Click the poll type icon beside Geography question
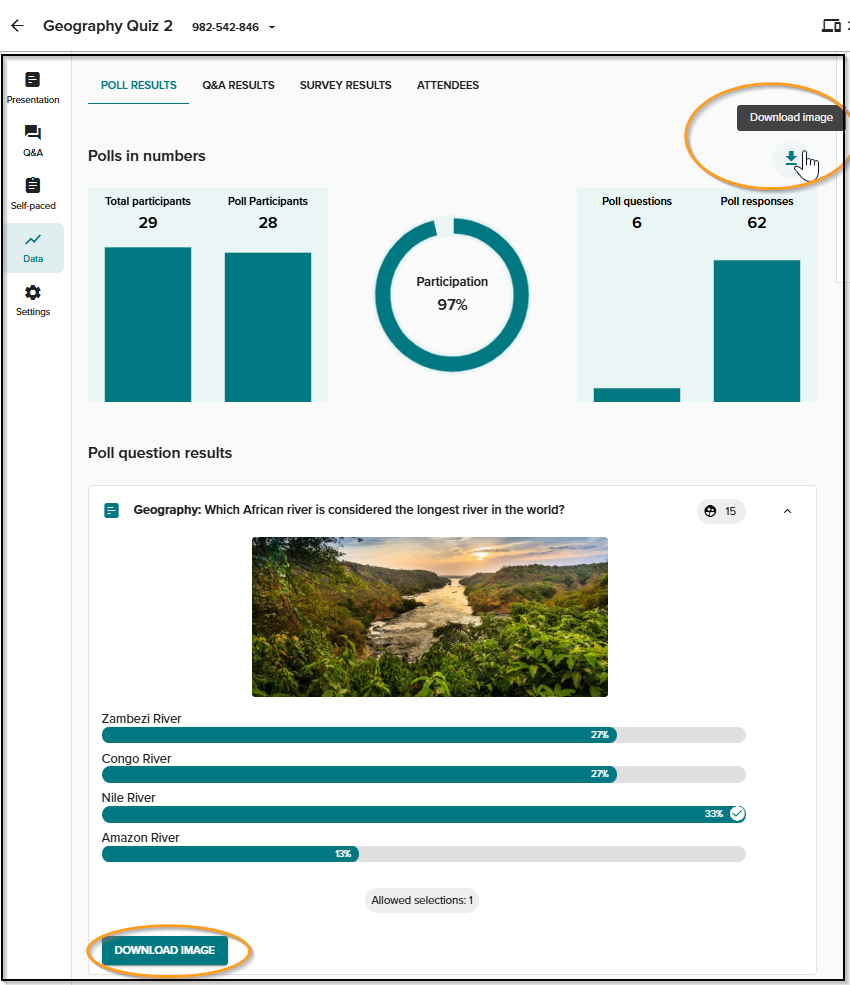The width and height of the screenshot is (850, 985). (x=111, y=510)
